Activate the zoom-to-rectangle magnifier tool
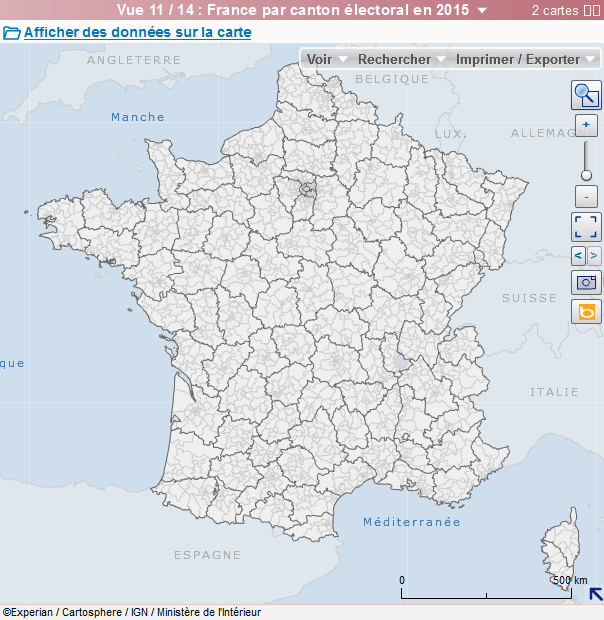The height and width of the screenshot is (620, 604). pos(586,95)
